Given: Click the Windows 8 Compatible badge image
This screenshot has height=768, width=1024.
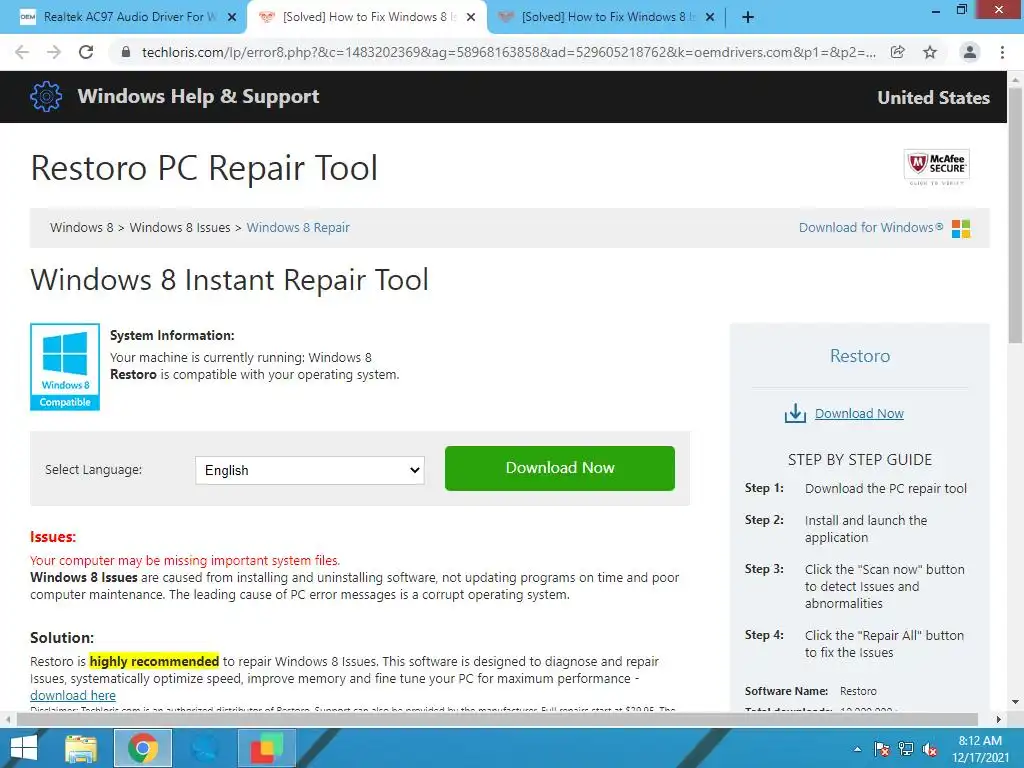Looking at the screenshot, I should pyautogui.click(x=65, y=367).
